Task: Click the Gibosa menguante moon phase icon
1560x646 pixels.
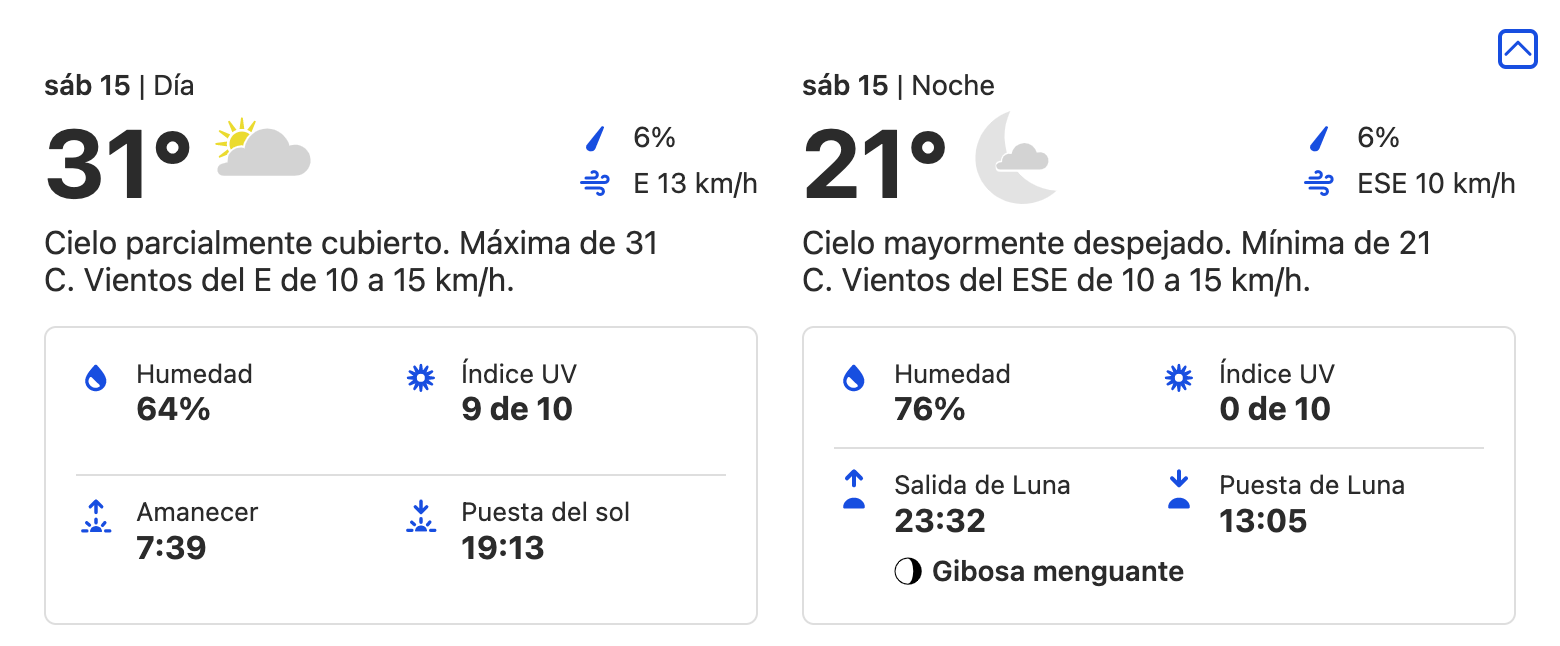Action: tap(908, 572)
